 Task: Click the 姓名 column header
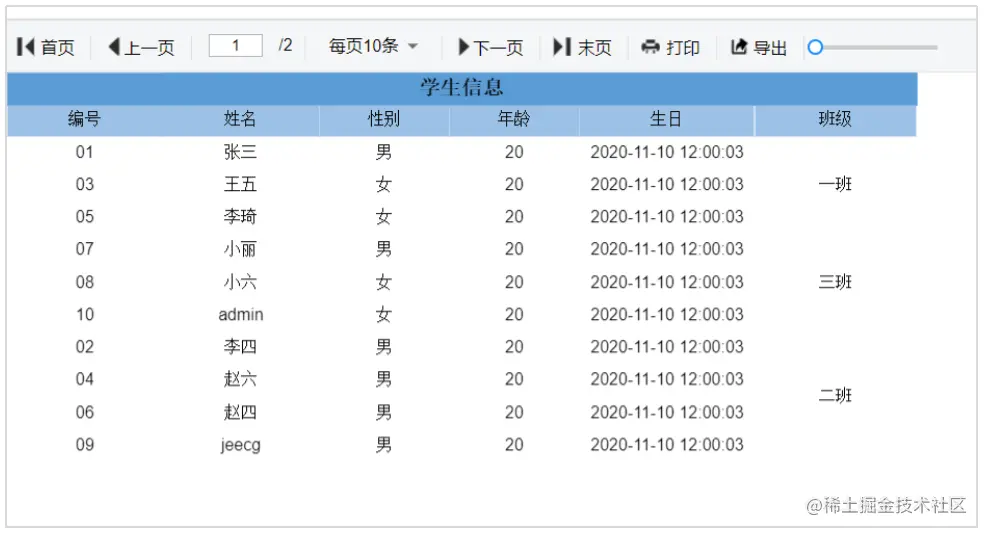tap(240, 119)
